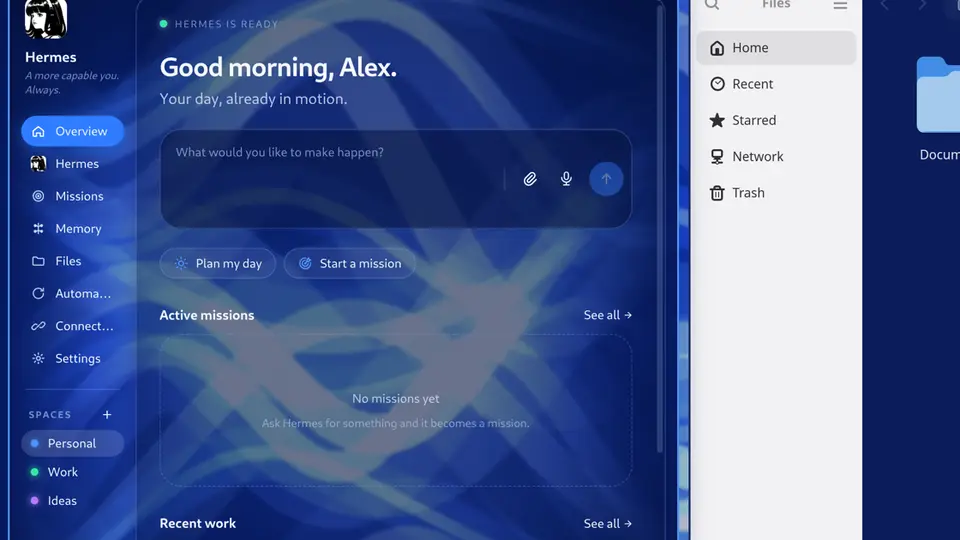Click the Starred star icon in Files
The height and width of the screenshot is (540, 960).
click(x=717, y=120)
